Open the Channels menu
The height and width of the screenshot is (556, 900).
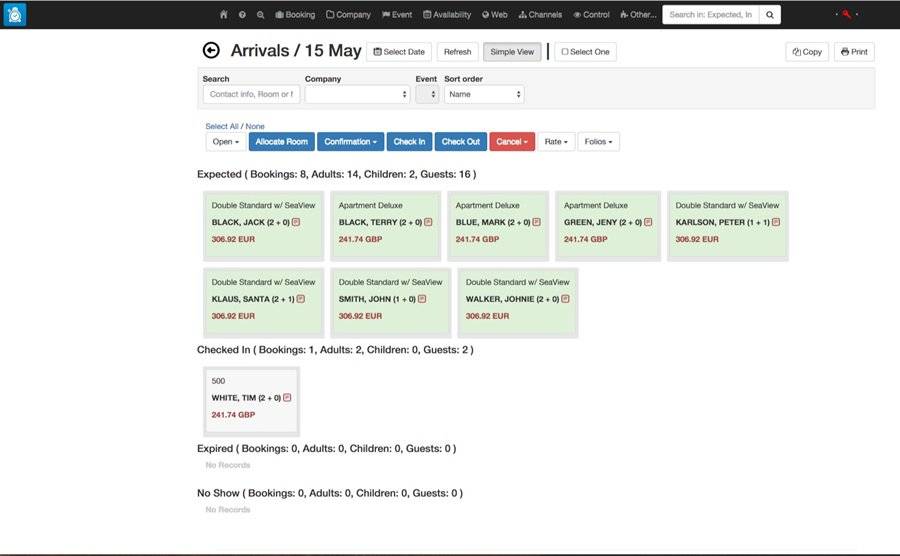[x=541, y=15]
